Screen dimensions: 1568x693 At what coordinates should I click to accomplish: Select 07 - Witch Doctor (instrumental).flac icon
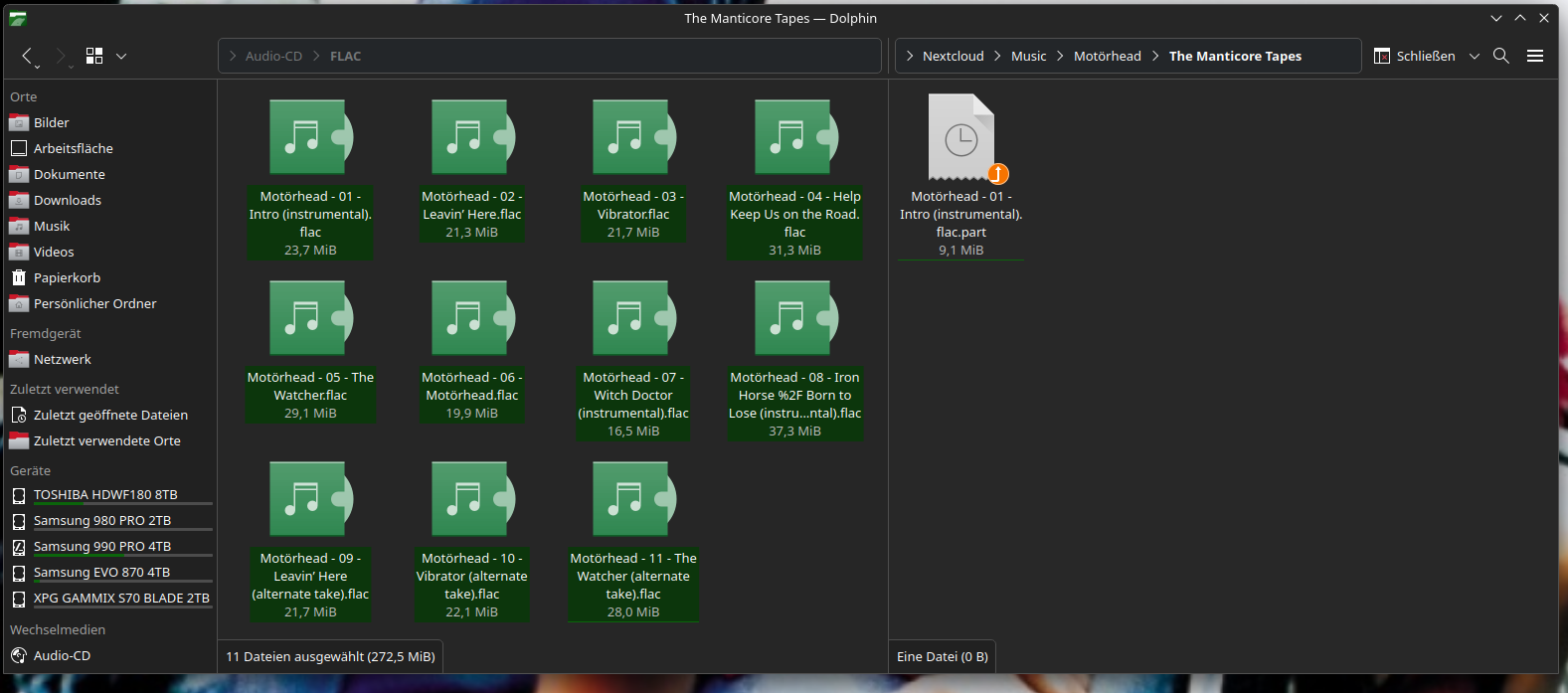click(633, 318)
